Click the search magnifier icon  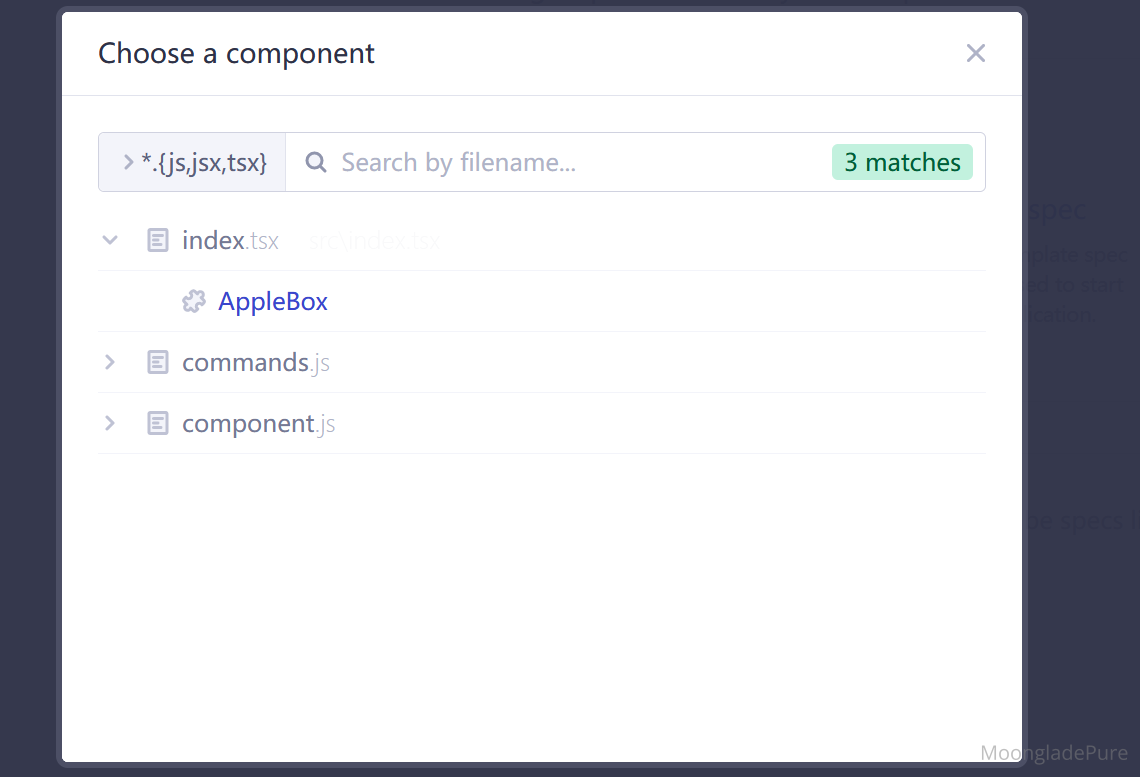[x=316, y=162]
